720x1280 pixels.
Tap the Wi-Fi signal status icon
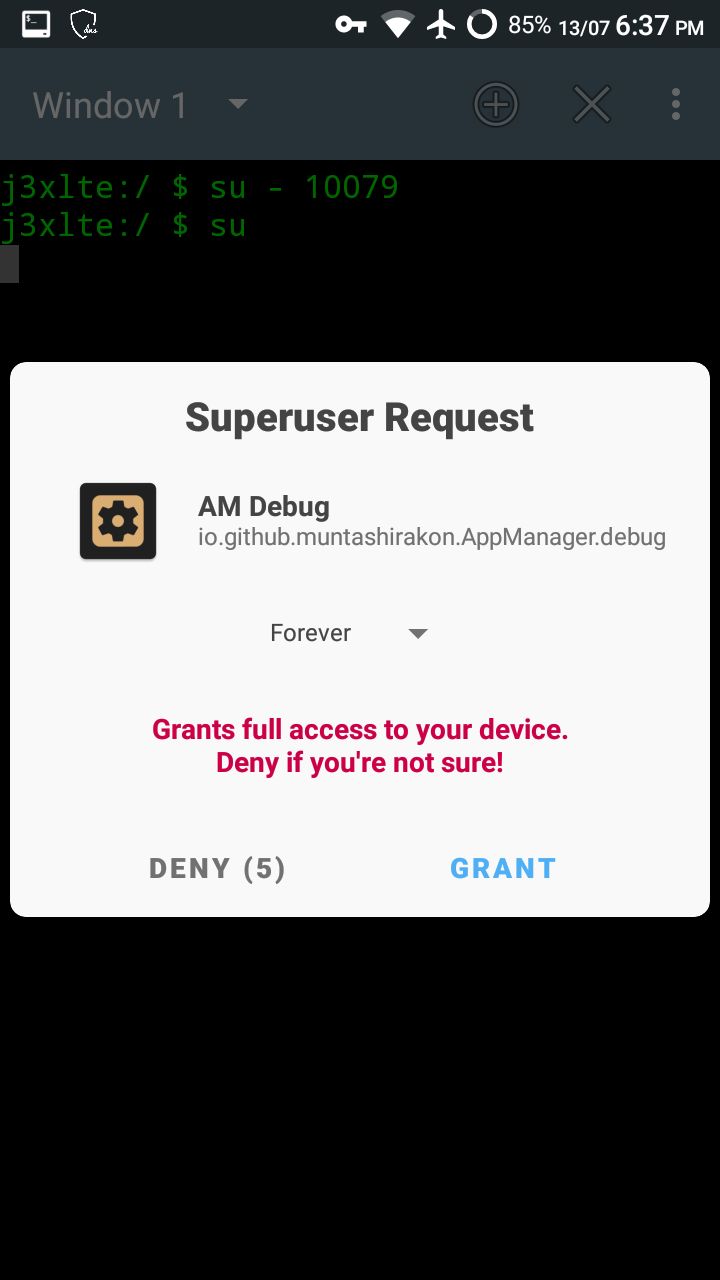click(x=398, y=24)
